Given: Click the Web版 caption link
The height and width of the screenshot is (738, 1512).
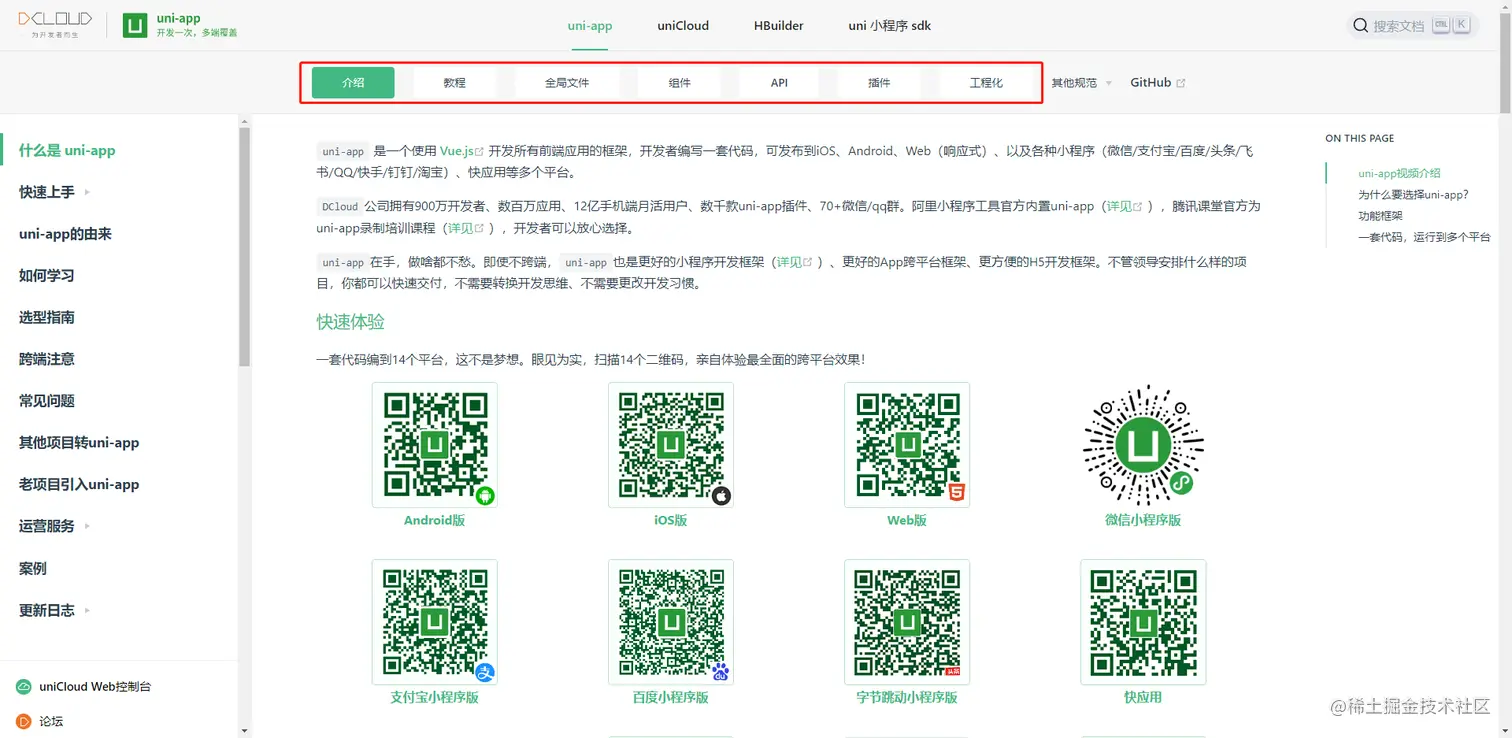Looking at the screenshot, I should click(907, 520).
